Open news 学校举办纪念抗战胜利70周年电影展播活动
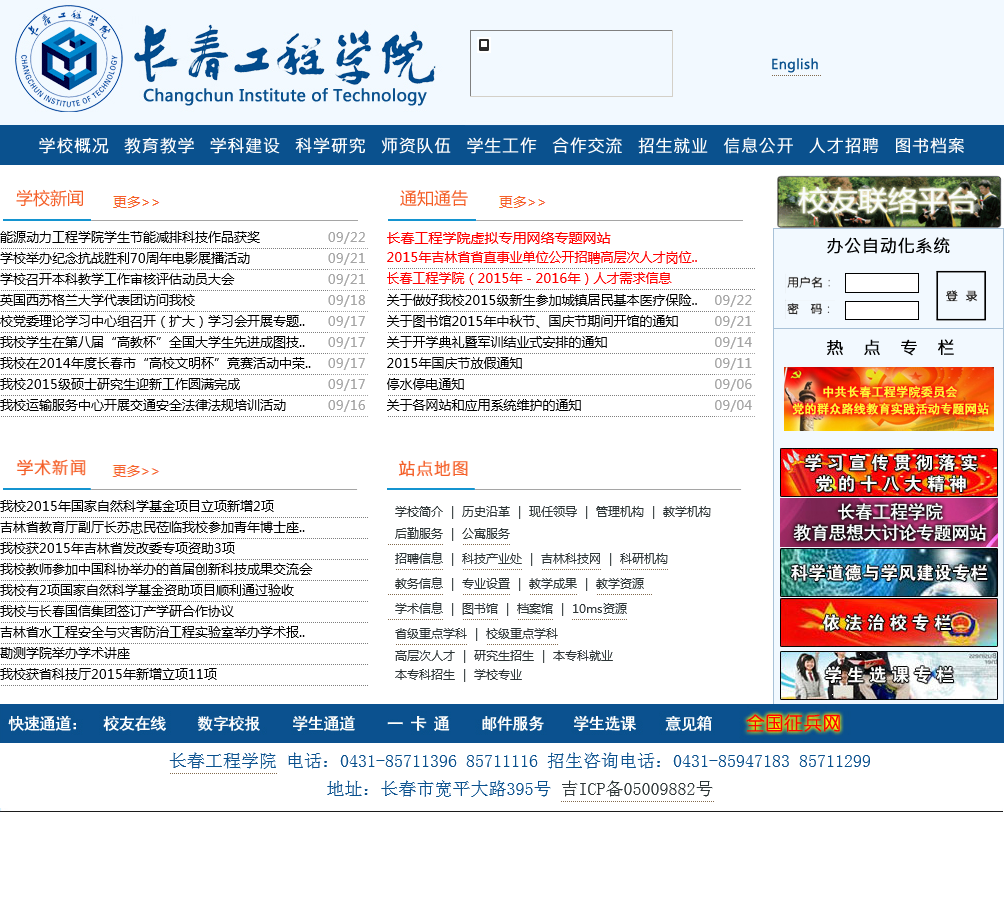1004x913 pixels. pyautogui.click(x=125, y=259)
